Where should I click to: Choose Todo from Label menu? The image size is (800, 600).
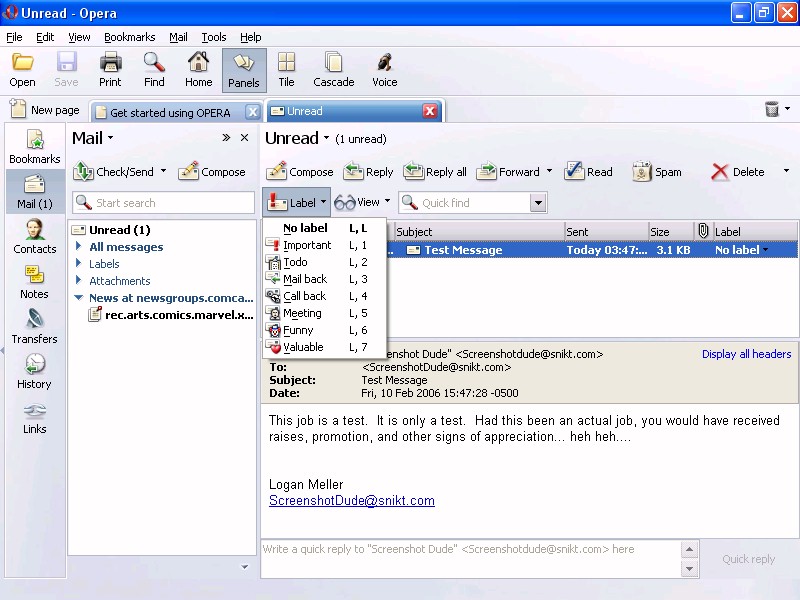324,262
